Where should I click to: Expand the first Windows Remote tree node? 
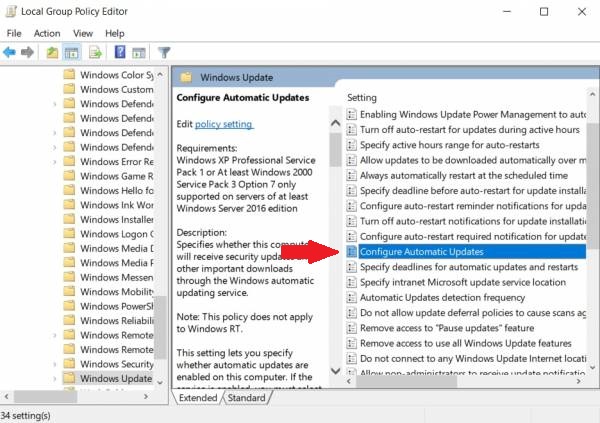[55, 335]
